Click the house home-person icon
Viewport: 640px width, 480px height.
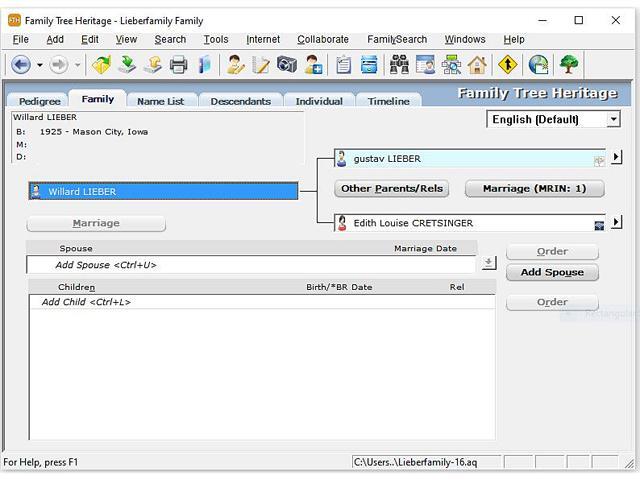477,65
